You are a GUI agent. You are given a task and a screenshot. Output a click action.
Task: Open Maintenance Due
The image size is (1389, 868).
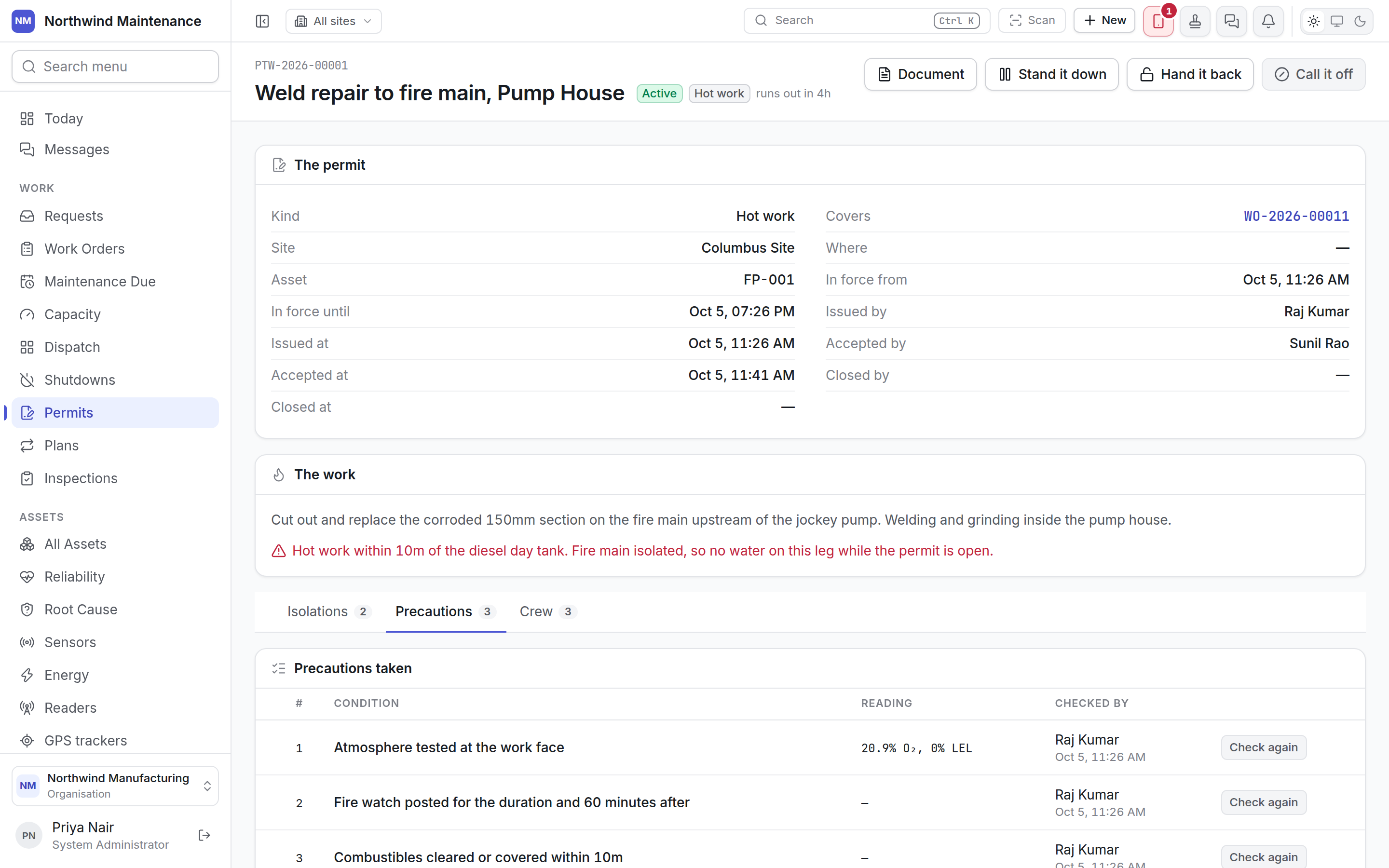coord(115,282)
